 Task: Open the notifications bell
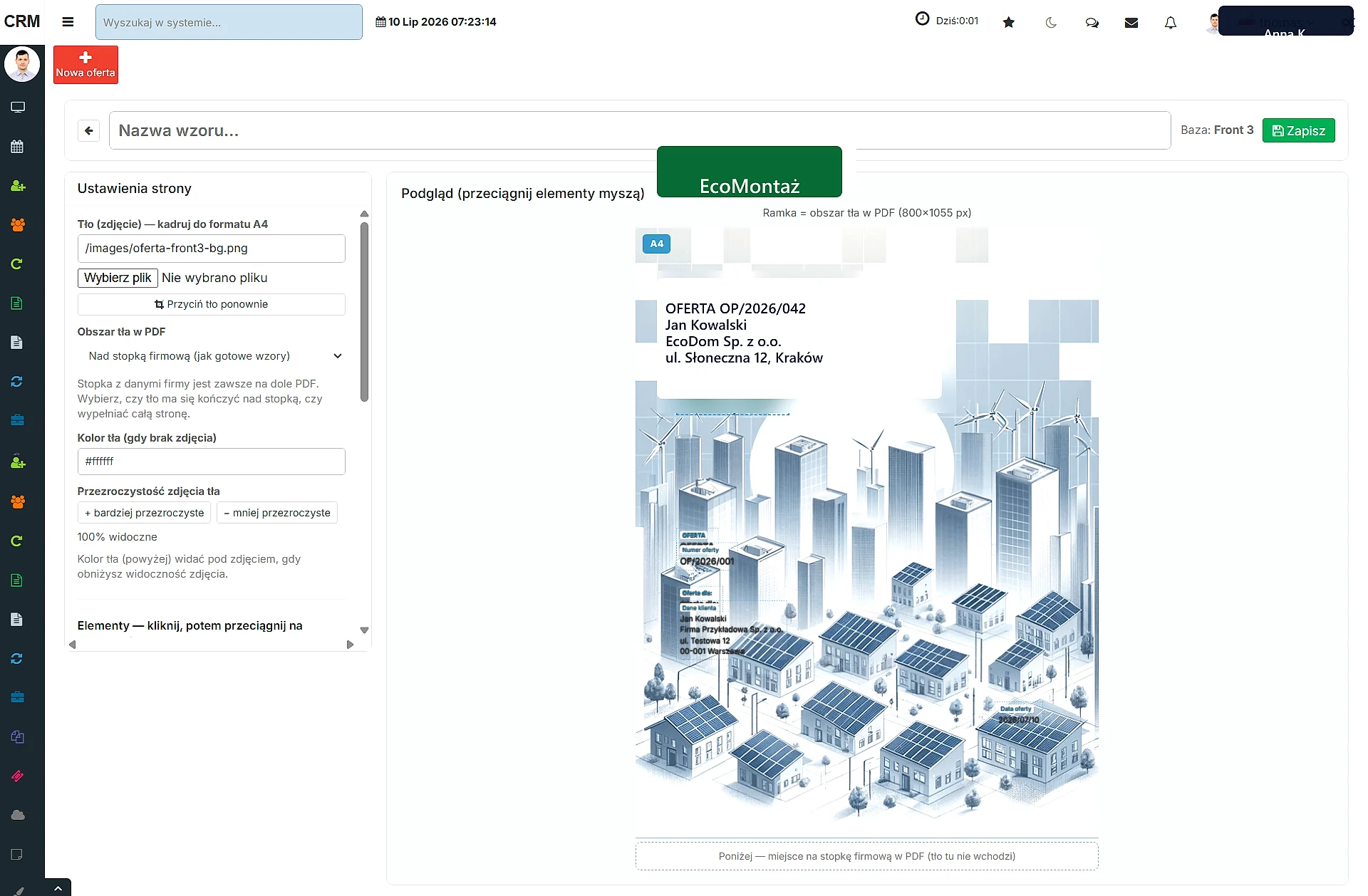[1171, 22]
